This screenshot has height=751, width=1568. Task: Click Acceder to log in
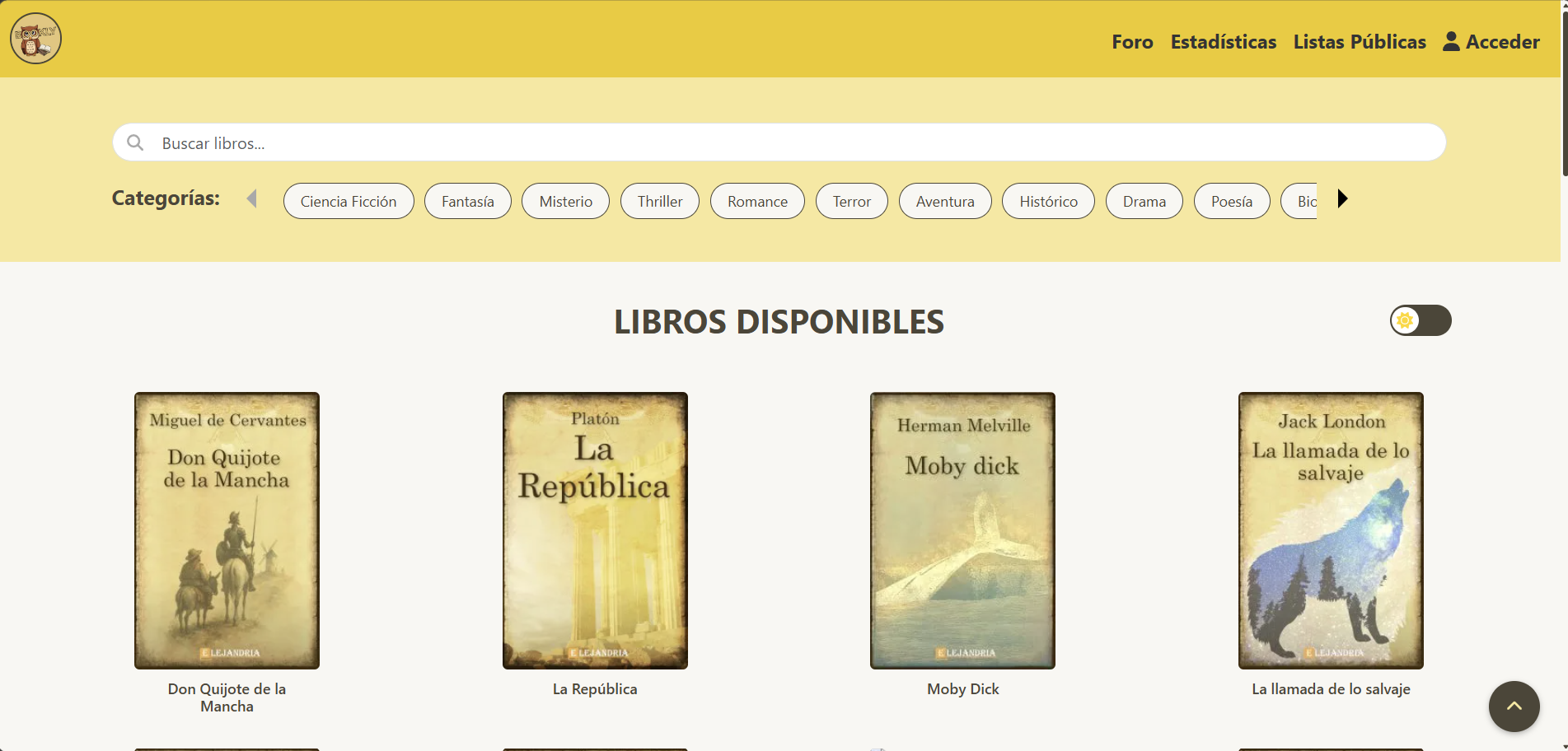point(1502,42)
